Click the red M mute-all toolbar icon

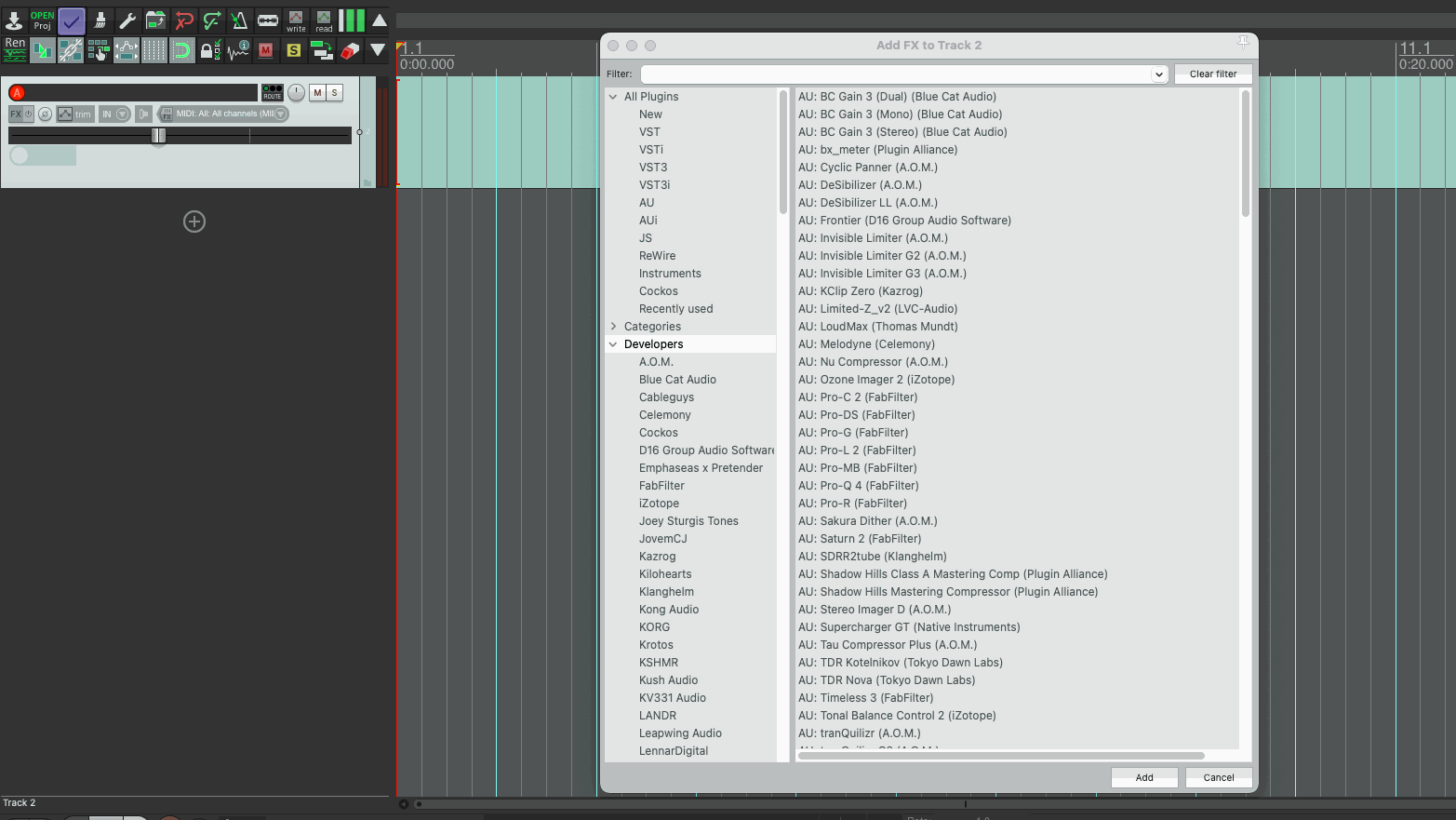pyautogui.click(x=266, y=49)
